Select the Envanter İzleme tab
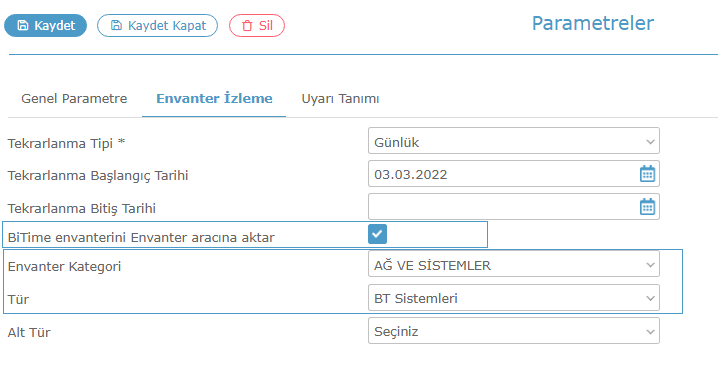Viewport: 718px width, 372px height. click(214, 99)
